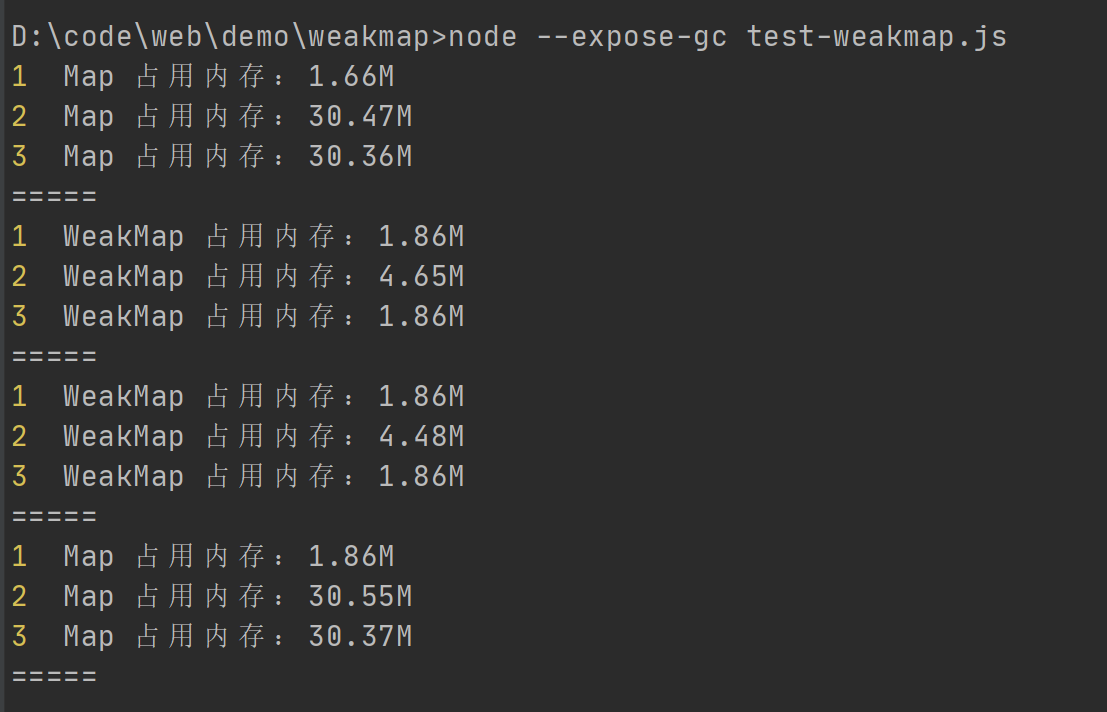Select the 30.37M memory value
The height and width of the screenshot is (712, 1107).
click(x=360, y=637)
